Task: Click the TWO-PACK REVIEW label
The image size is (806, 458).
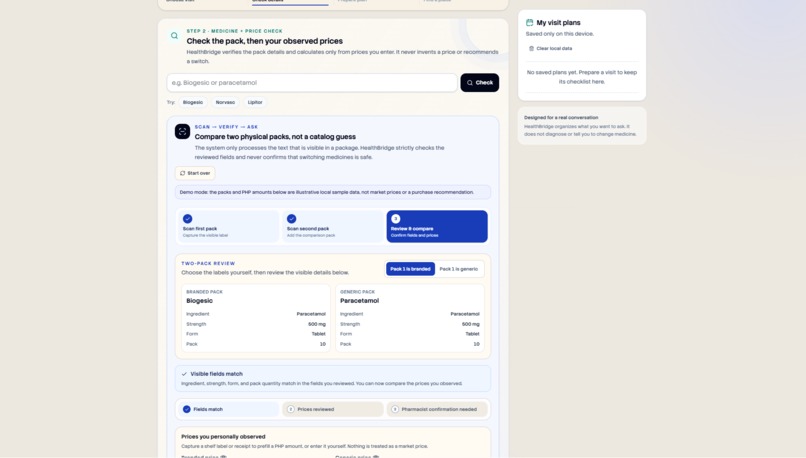Action: (x=208, y=263)
